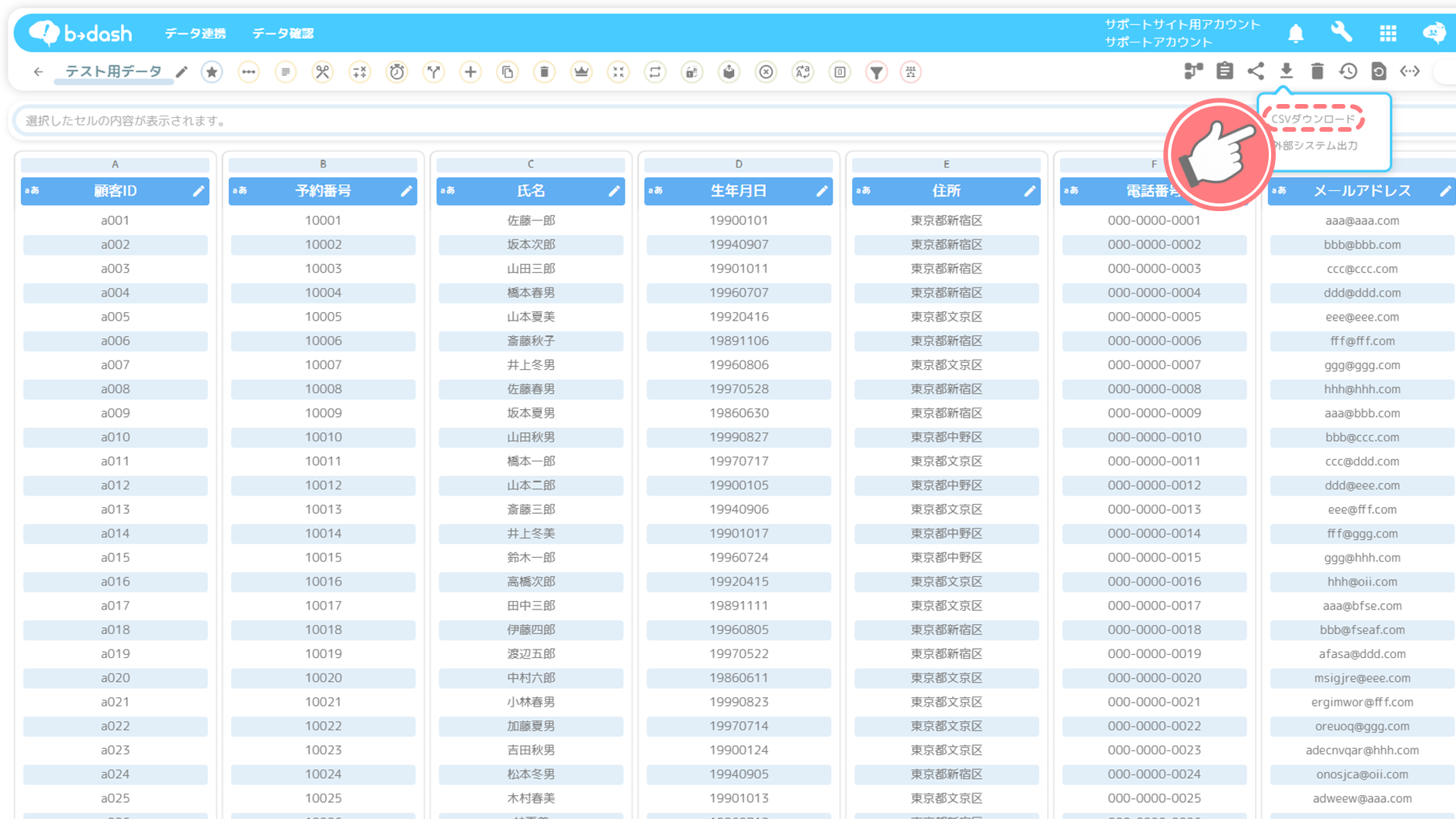Open the apps grid menu

tap(1388, 33)
